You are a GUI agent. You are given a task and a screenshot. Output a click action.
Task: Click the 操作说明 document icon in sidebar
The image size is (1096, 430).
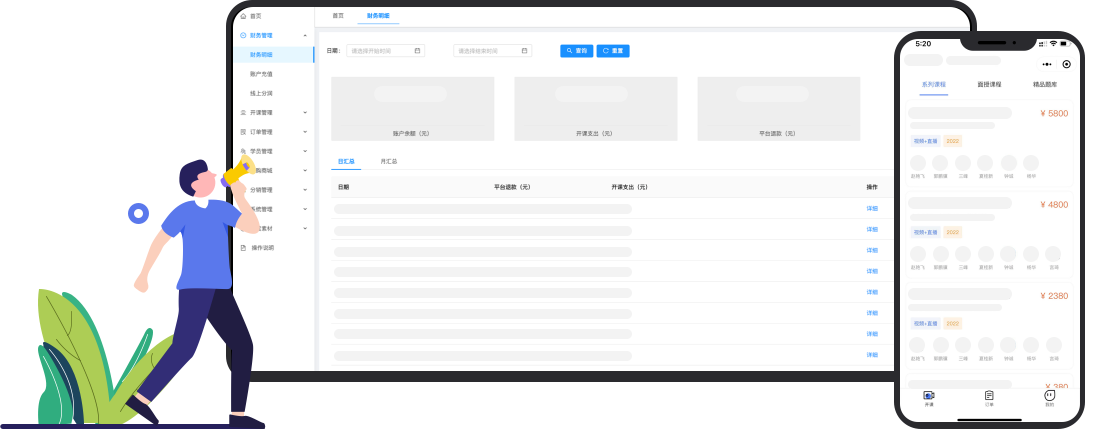243,247
